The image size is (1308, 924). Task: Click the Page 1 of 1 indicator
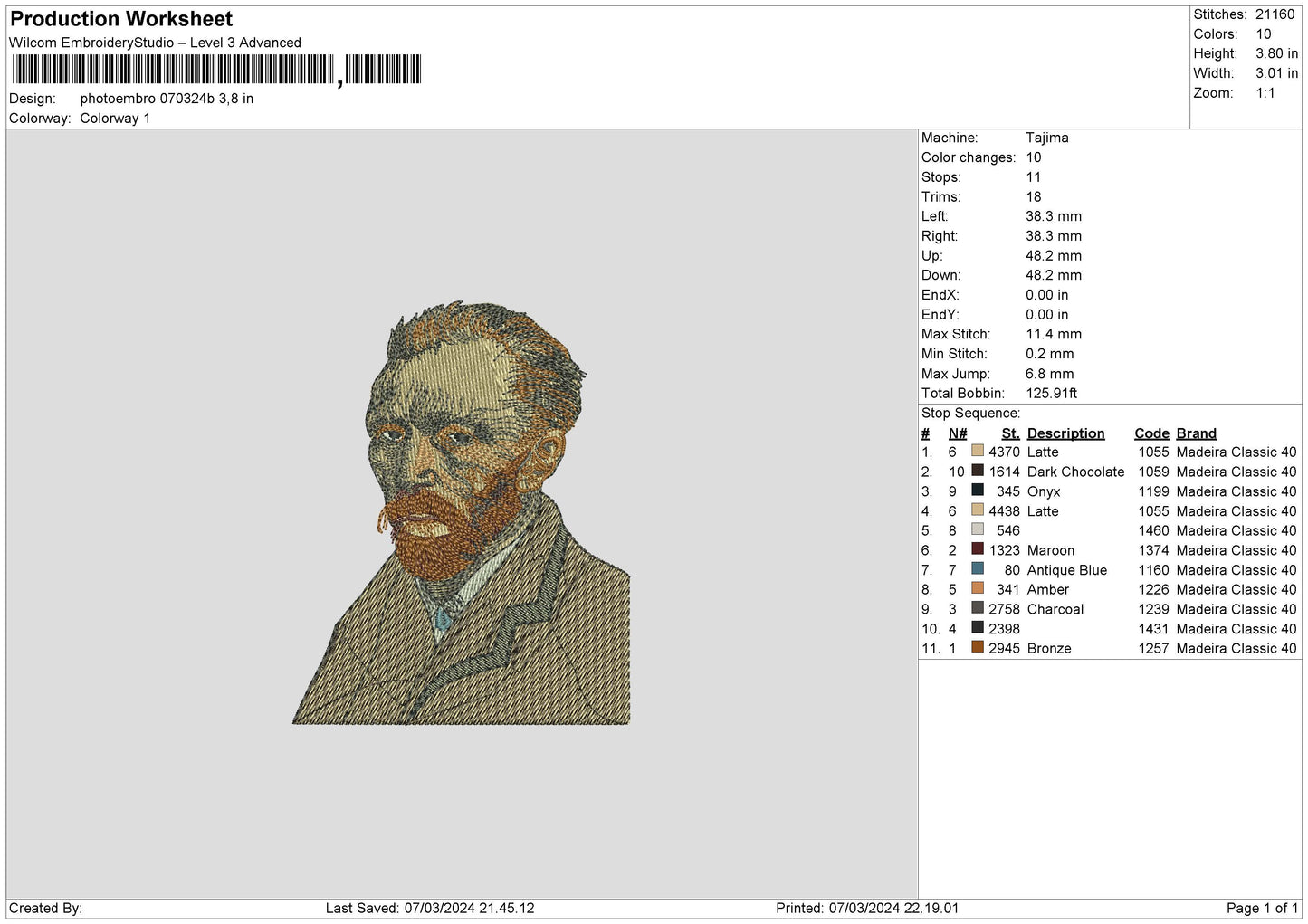tap(1262, 908)
